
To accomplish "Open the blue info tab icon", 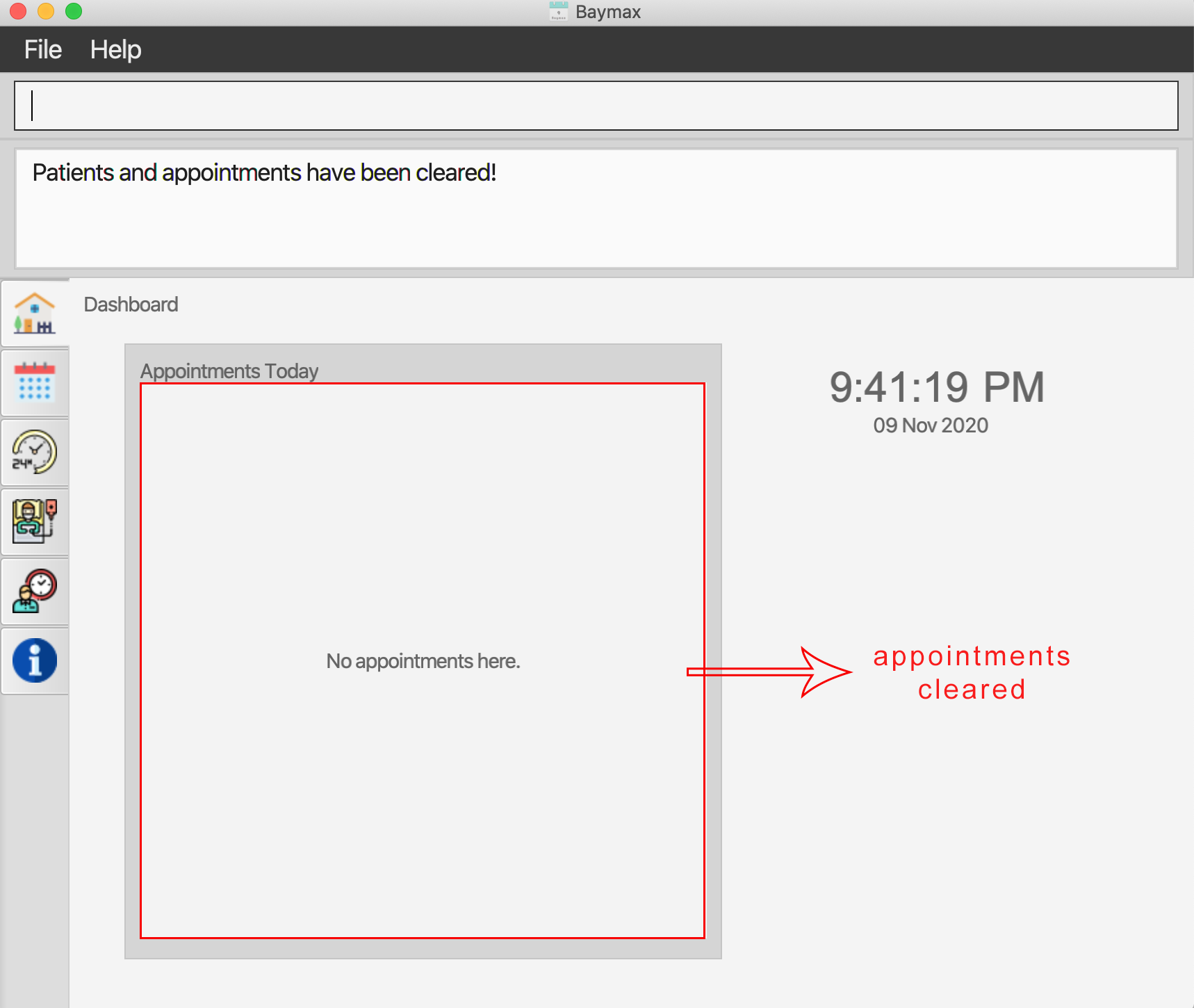I will pyautogui.click(x=34, y=660).
